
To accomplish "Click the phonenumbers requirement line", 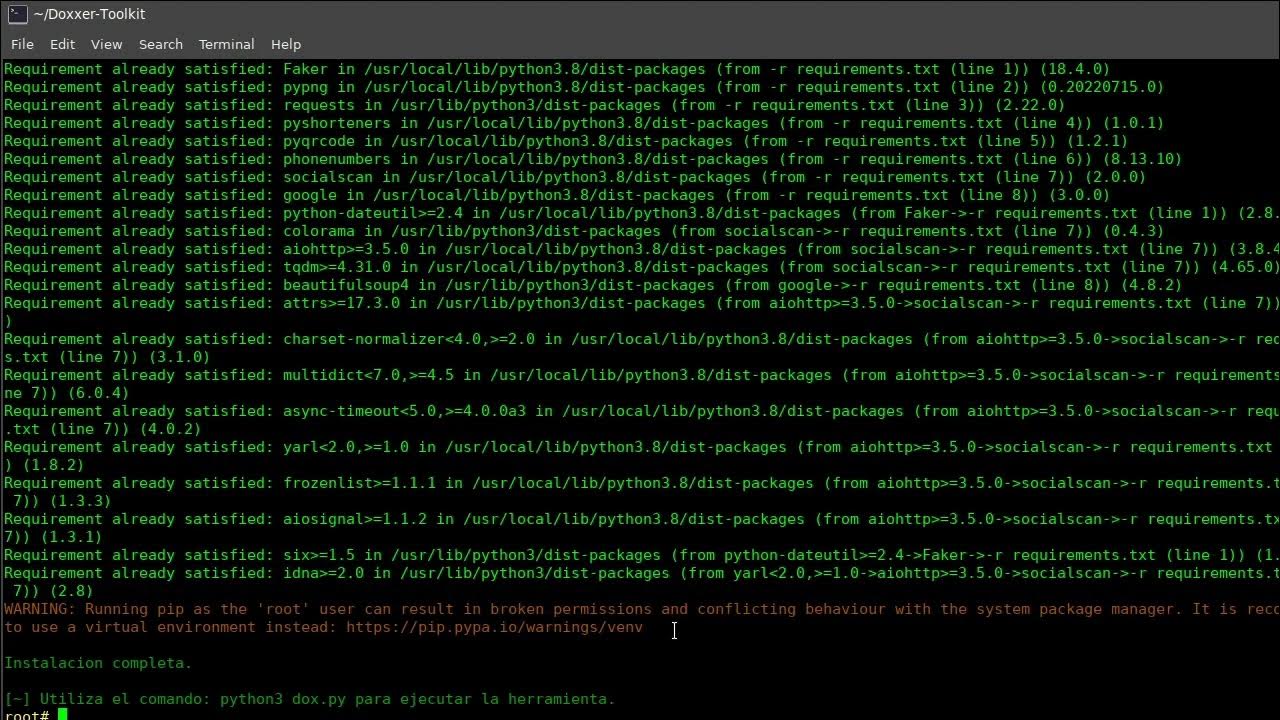I will (593, 159).
